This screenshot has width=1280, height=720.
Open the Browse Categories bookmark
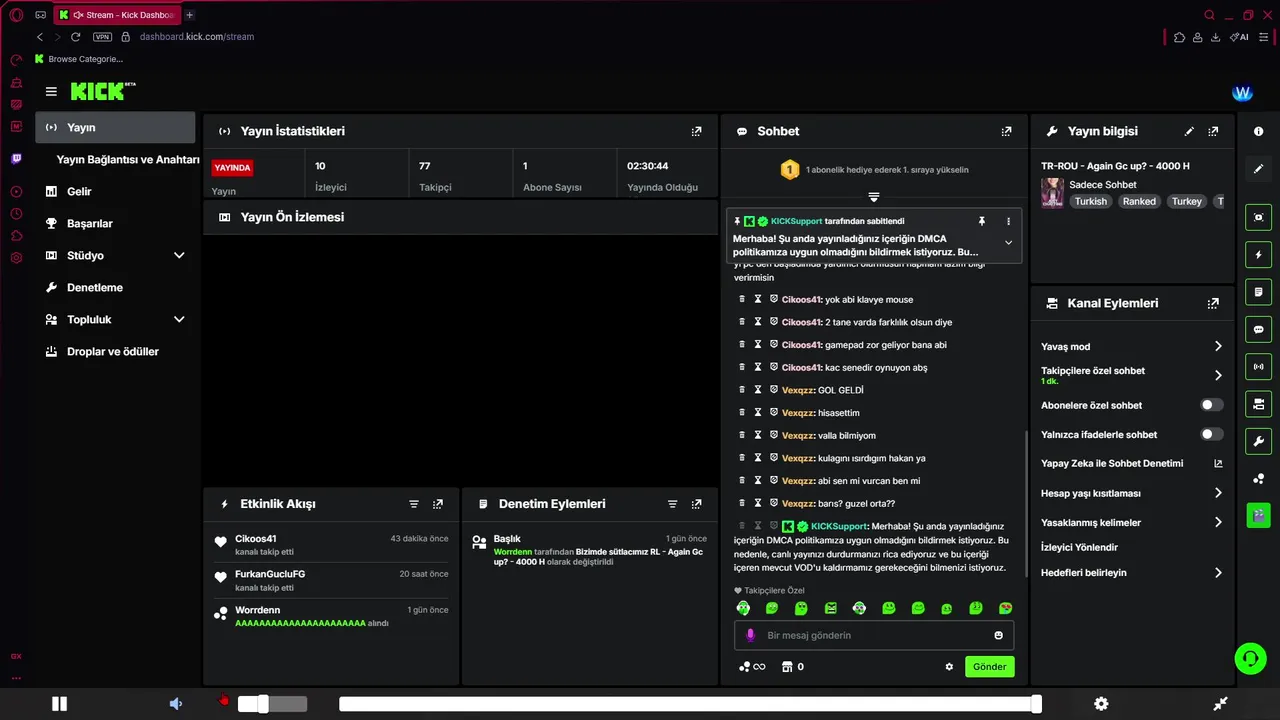(79, 59)
